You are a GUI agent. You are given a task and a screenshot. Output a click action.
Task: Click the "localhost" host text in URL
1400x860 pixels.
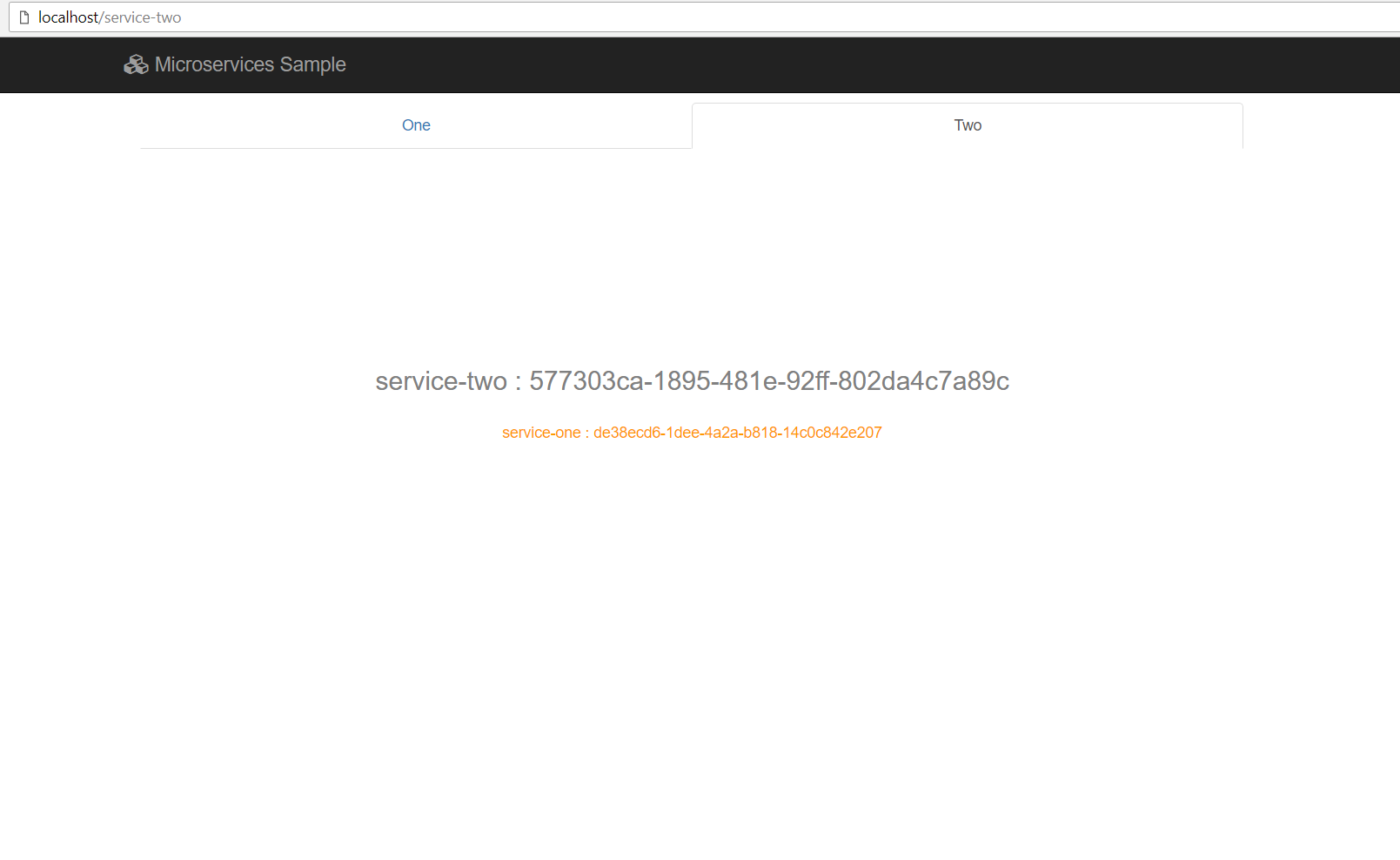pos(68,17)
